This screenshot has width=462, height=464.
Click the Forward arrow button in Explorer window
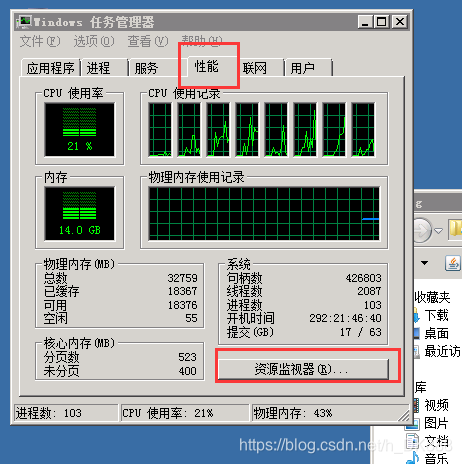(421, 230)
